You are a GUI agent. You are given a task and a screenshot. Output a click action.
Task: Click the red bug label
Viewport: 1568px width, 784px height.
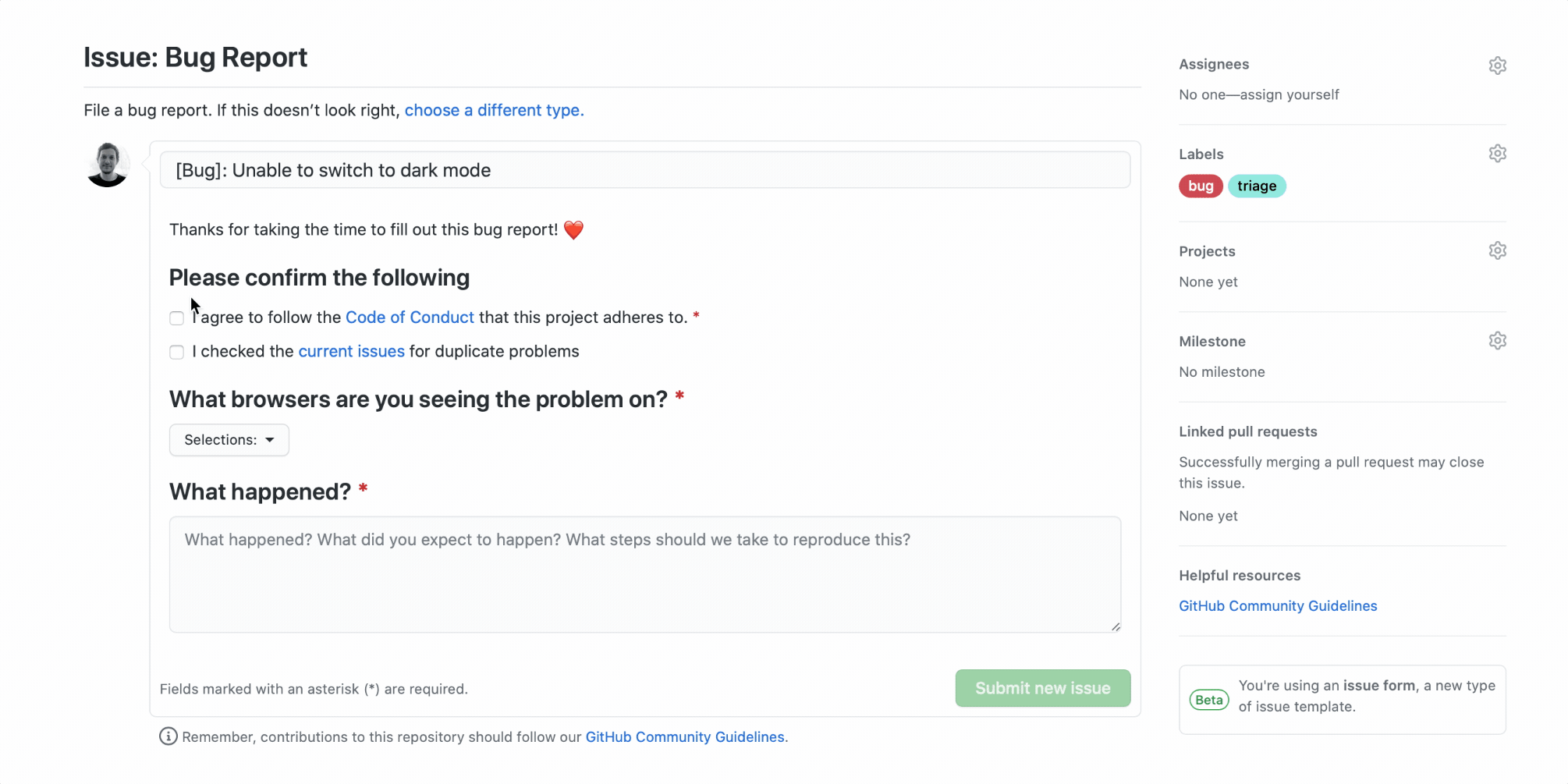1201,186
